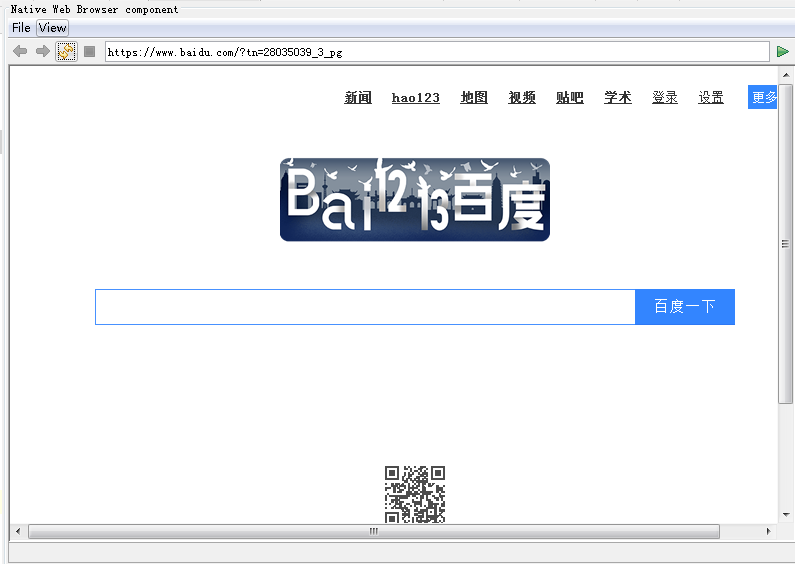
Task: Focus the Baidu search input box
Action: pos(365,307)
